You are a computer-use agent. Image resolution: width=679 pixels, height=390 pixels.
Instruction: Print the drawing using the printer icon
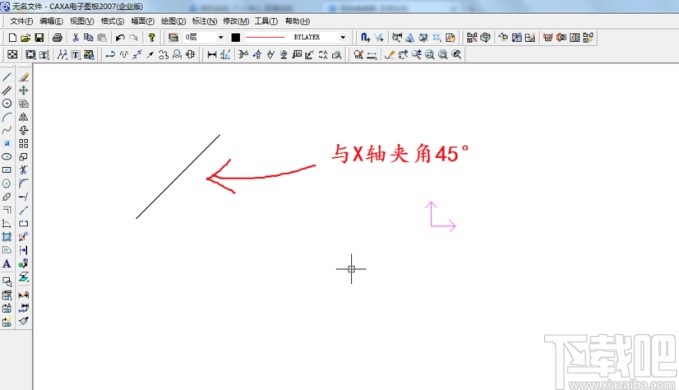[x=57, y=38]
